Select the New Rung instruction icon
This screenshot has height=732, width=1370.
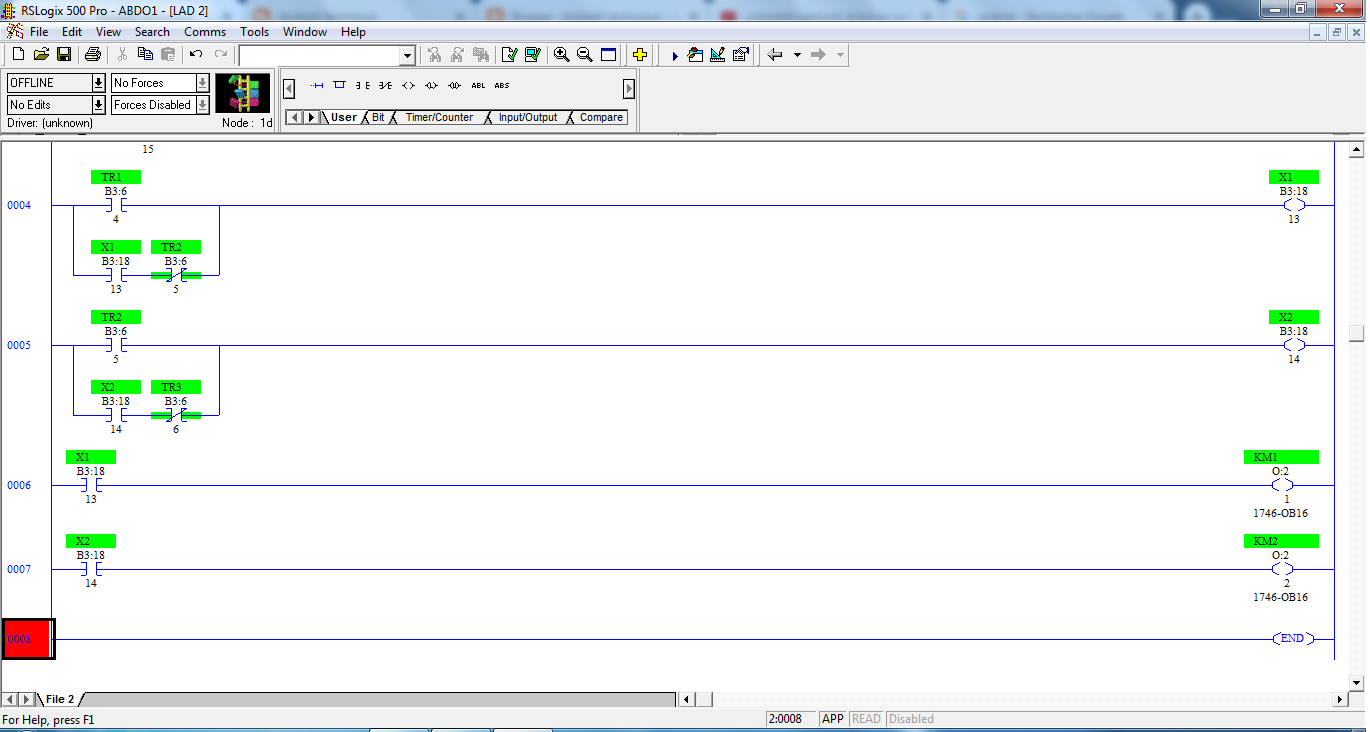coord(317,85)
